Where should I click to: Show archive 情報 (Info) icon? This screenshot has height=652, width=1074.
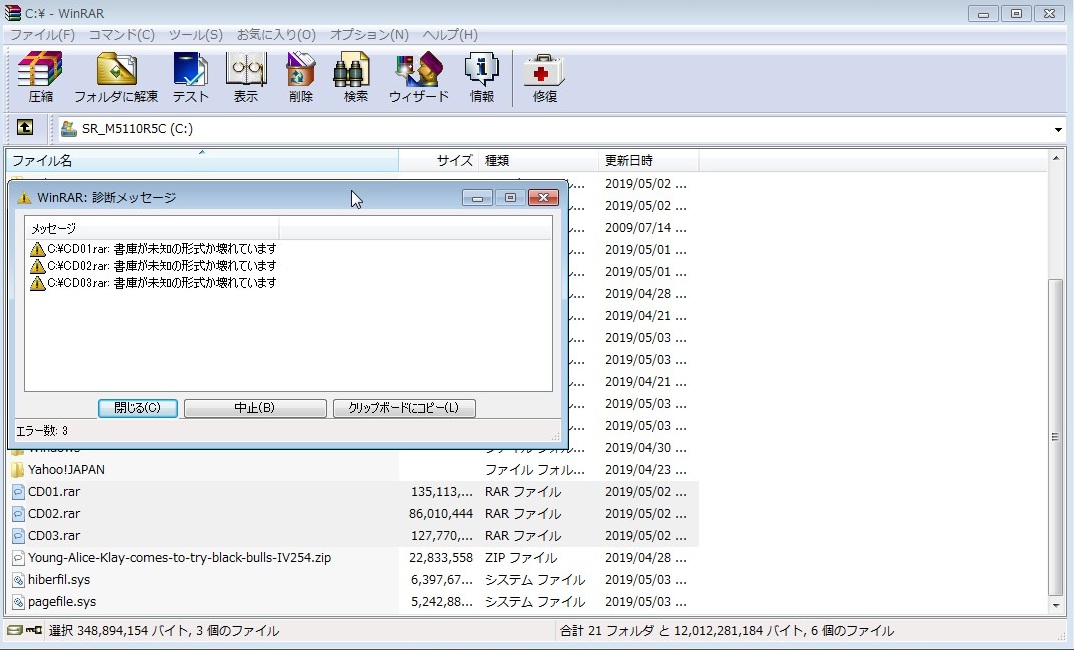(482, 70)
